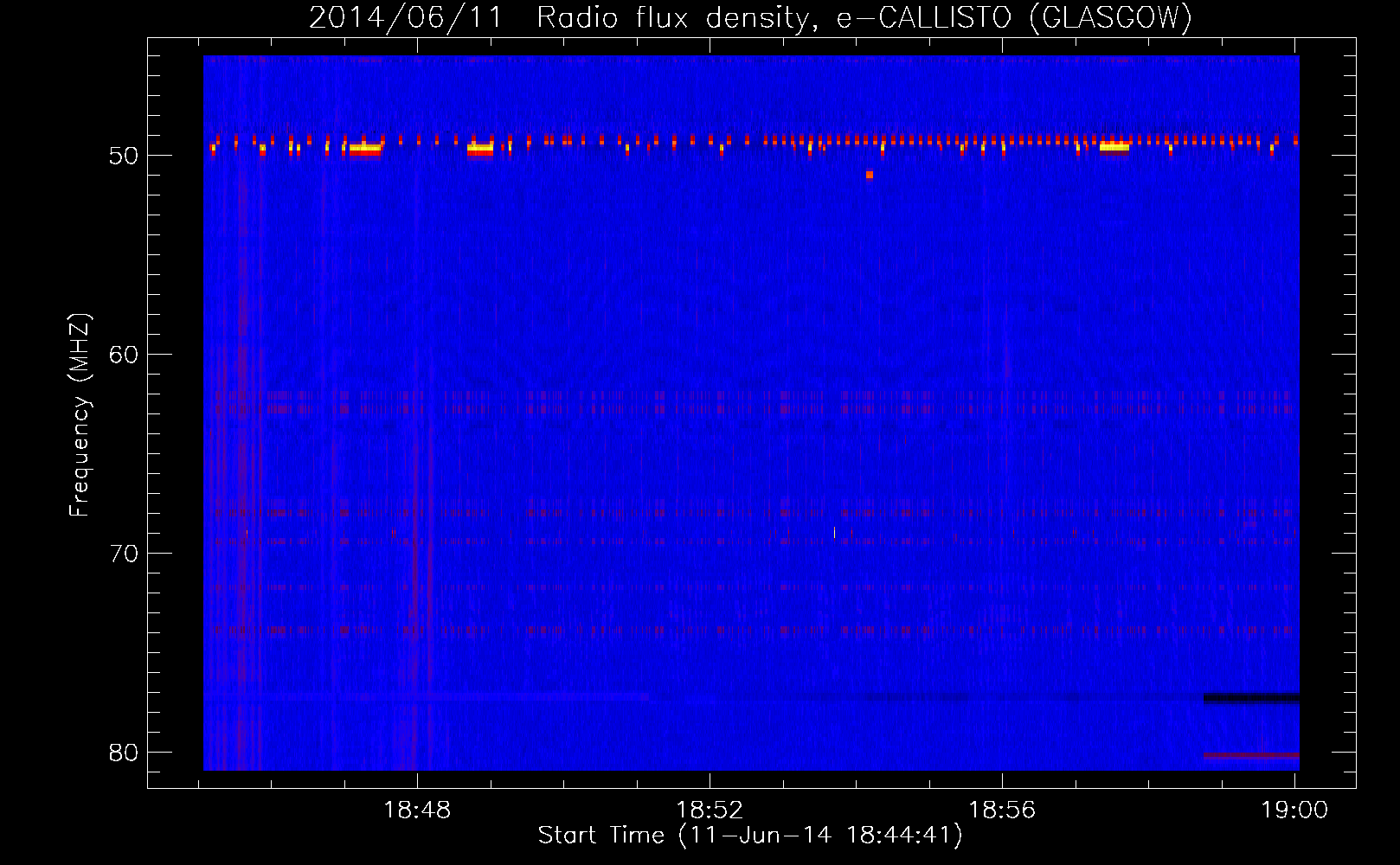Click the 18:52 time tick label
The width and height of the screenshot is (1400, 865).
pyautogui.click(x=710, y=811)
